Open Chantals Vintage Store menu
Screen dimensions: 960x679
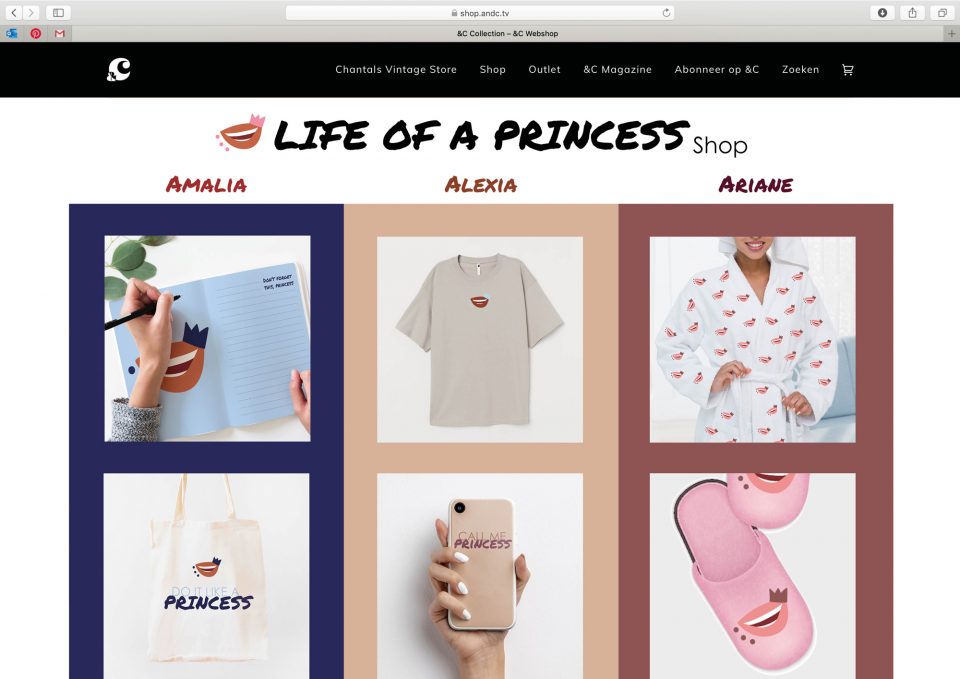click(396, 70)
